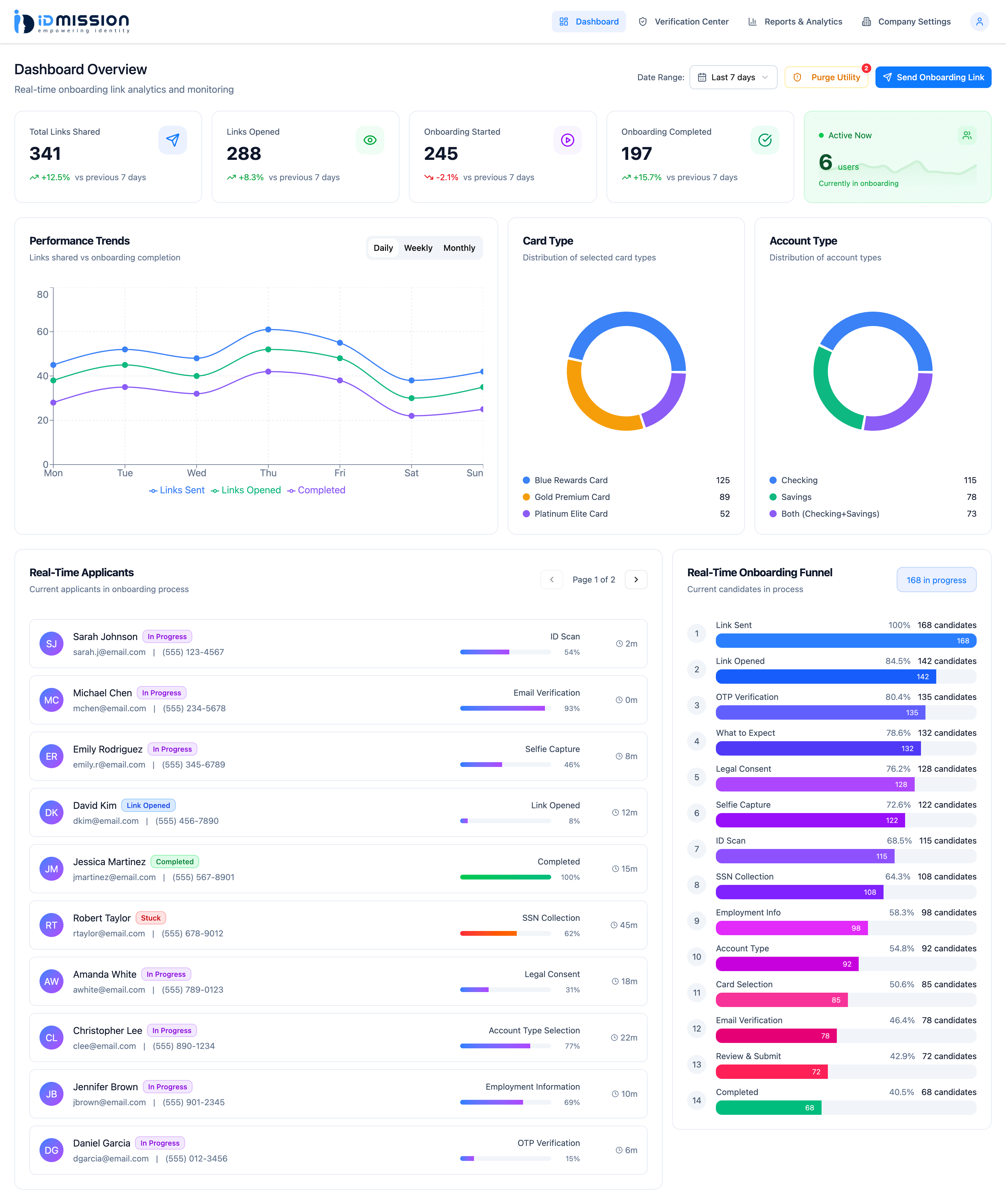
Task: Click funnel step number 14 circle
Action: click(x=697, y=1100)
